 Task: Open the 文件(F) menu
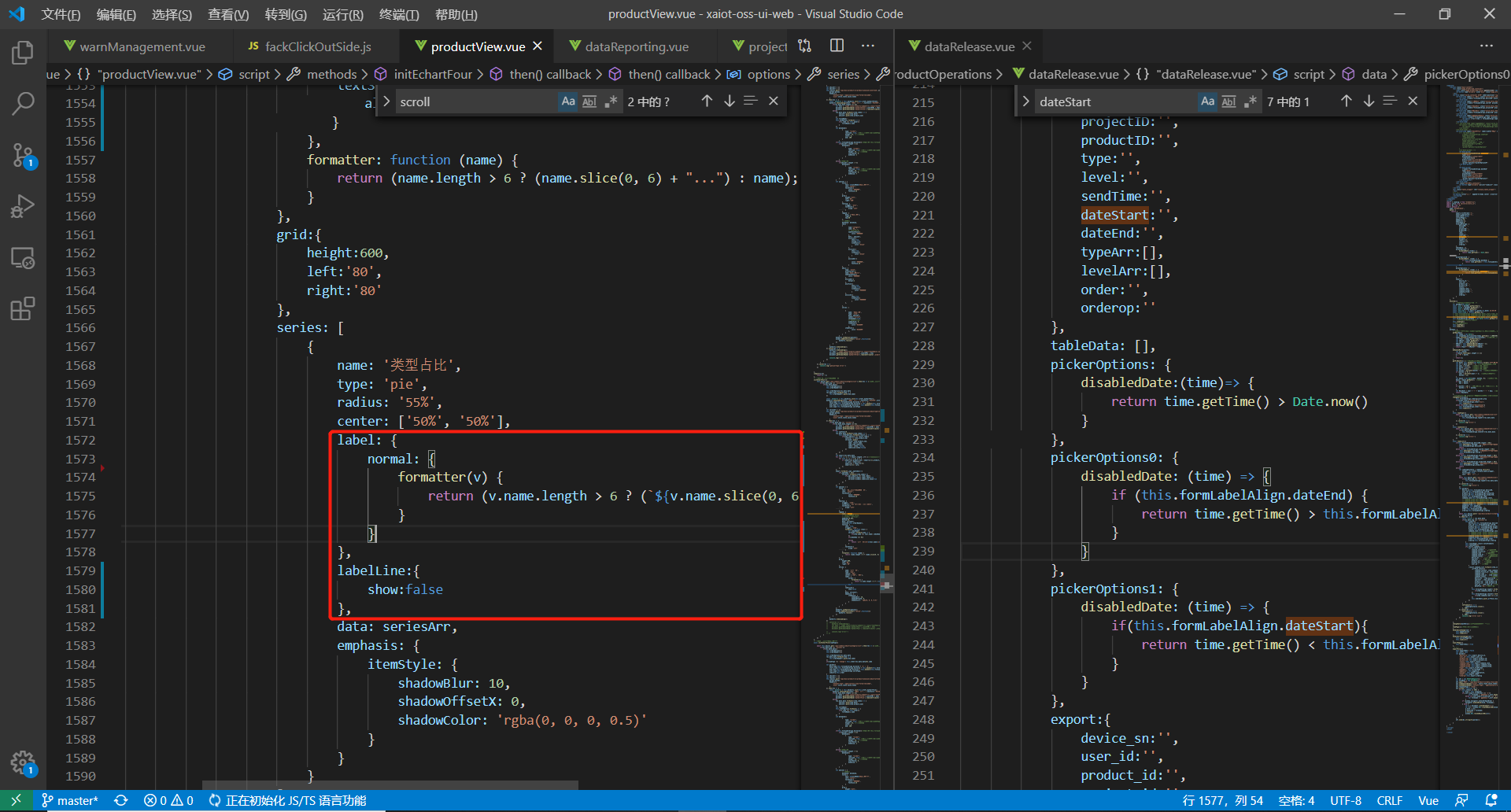click(x=61, y=14)
